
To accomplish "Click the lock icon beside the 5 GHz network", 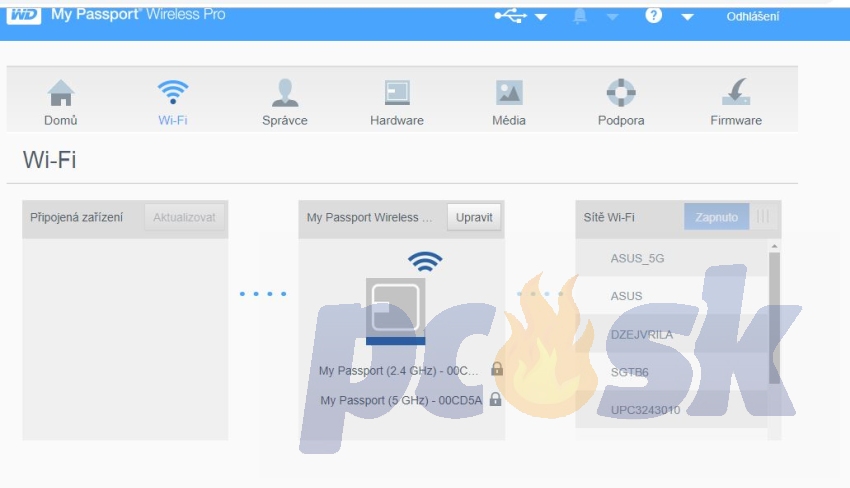I will pos(495,400).
